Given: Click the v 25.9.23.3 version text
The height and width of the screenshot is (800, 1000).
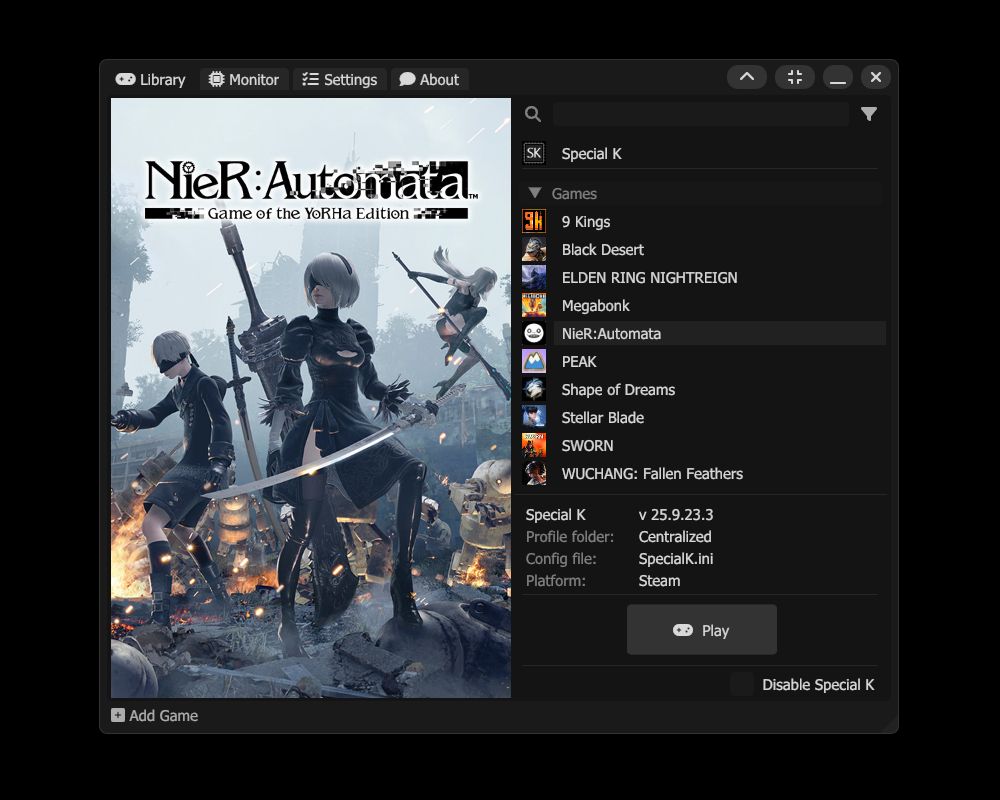Looking at the screenshot, I should pos(675,515).
